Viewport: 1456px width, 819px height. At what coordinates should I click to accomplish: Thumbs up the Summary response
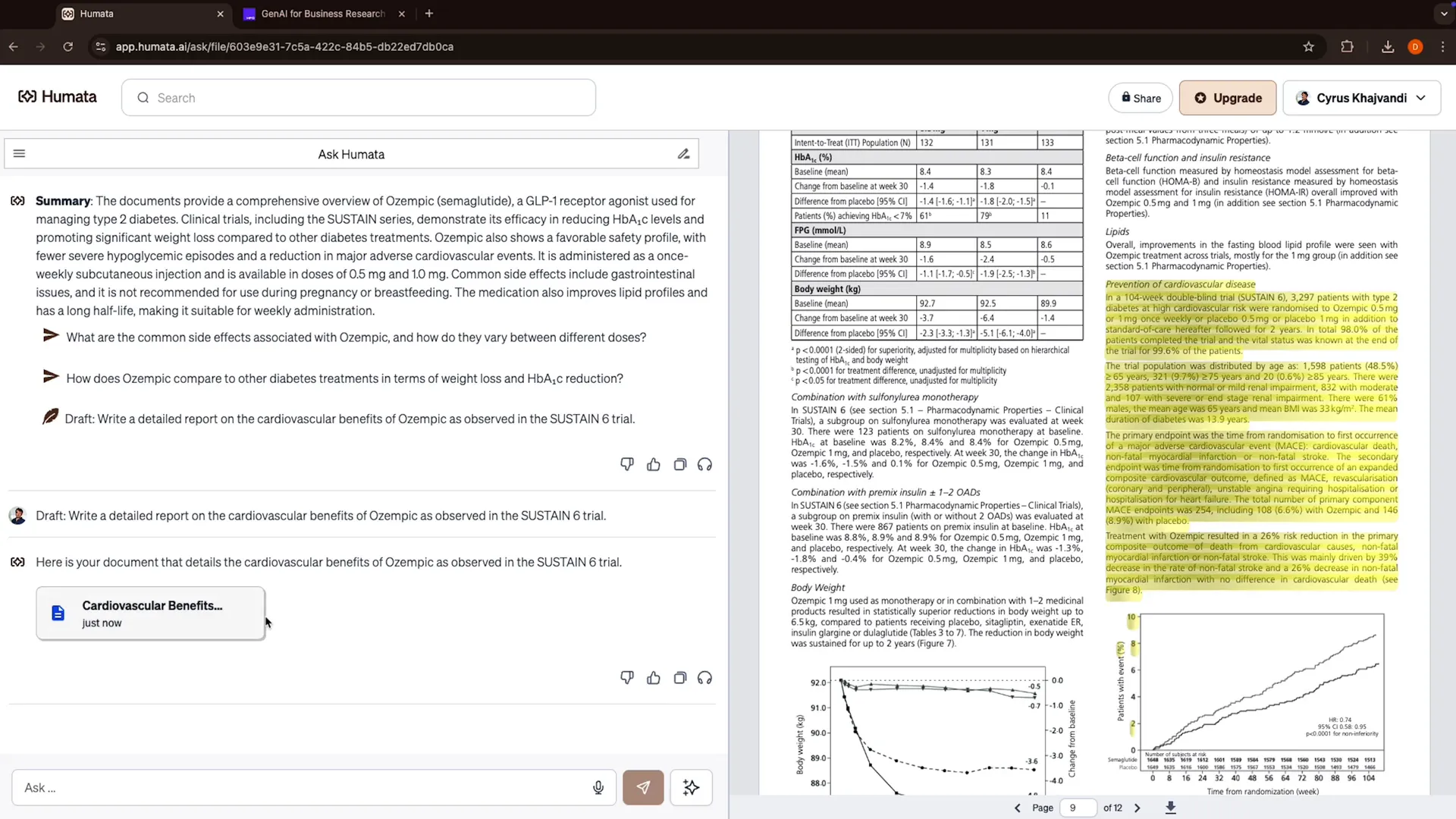tap(654, 464)
